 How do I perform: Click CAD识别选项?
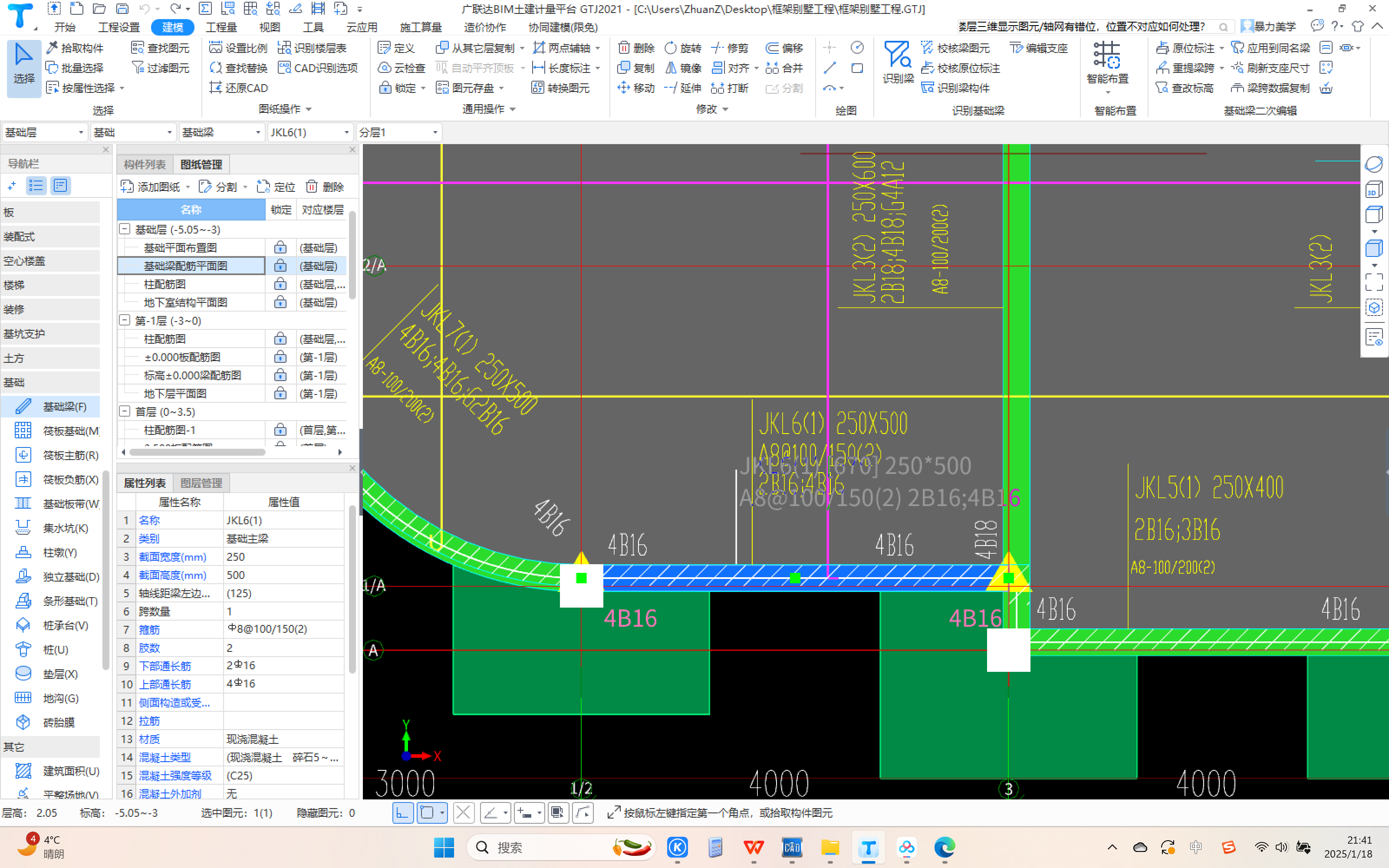point(318,68)
